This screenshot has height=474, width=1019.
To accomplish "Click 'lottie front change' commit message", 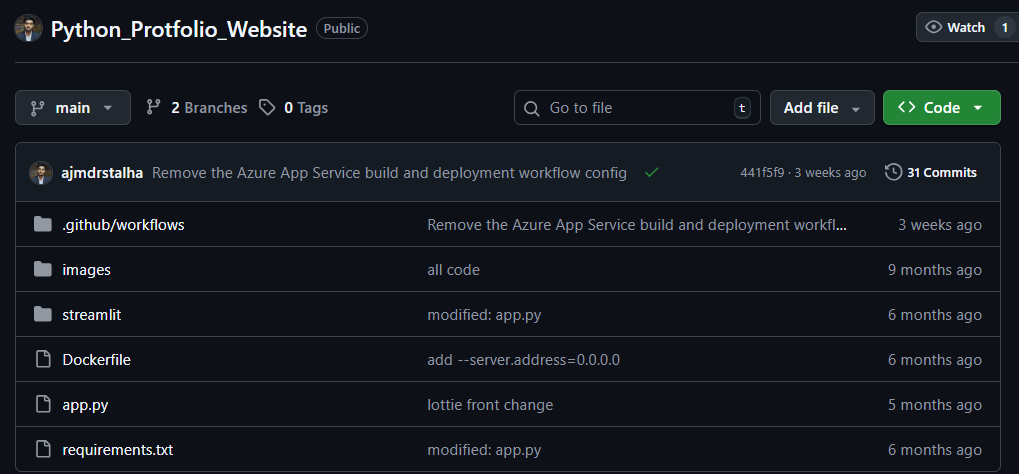I will [x=490, y=405].
